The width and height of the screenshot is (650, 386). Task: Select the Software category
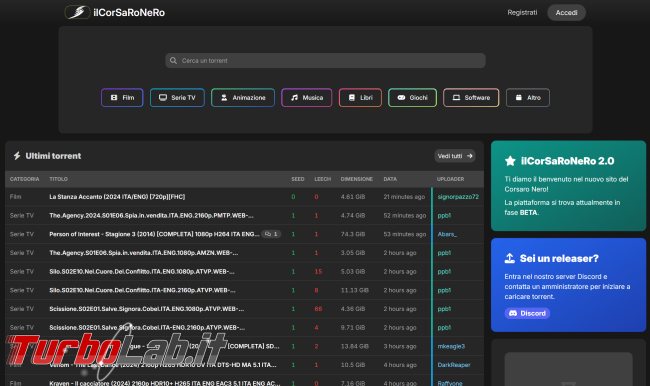(x=471, y=97)
